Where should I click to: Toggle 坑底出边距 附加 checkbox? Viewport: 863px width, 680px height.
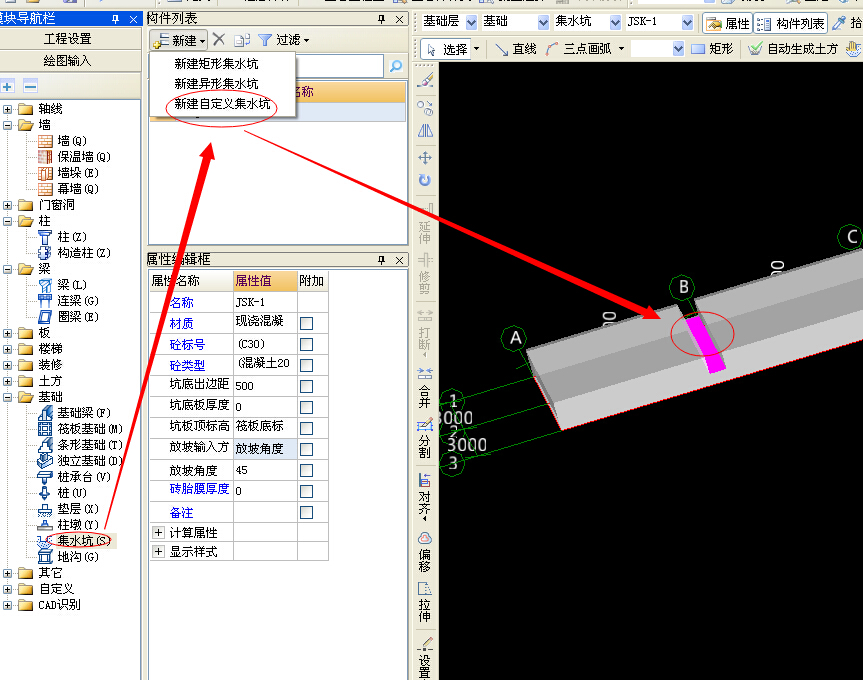coord(307,386)
